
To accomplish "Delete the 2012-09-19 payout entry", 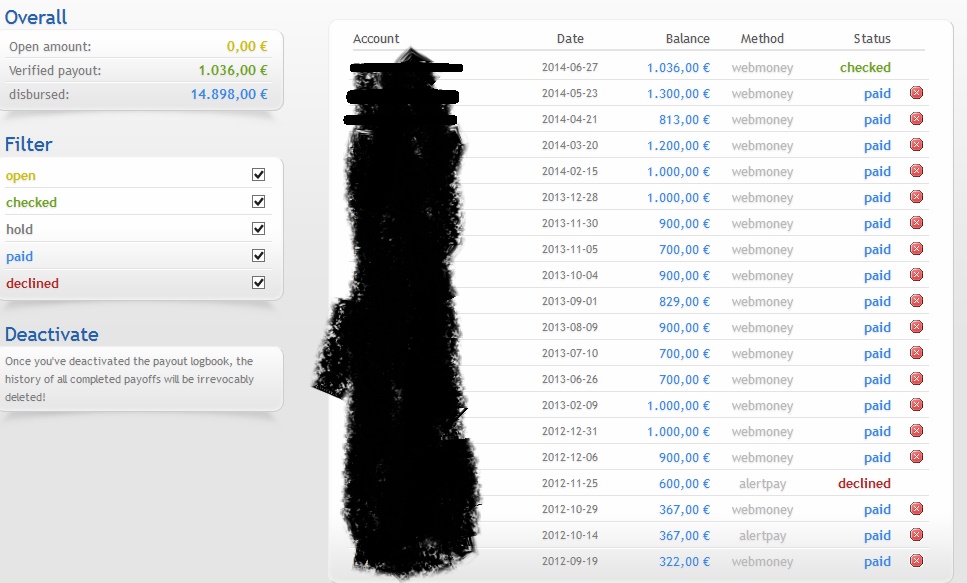I will tap(916, 561).
